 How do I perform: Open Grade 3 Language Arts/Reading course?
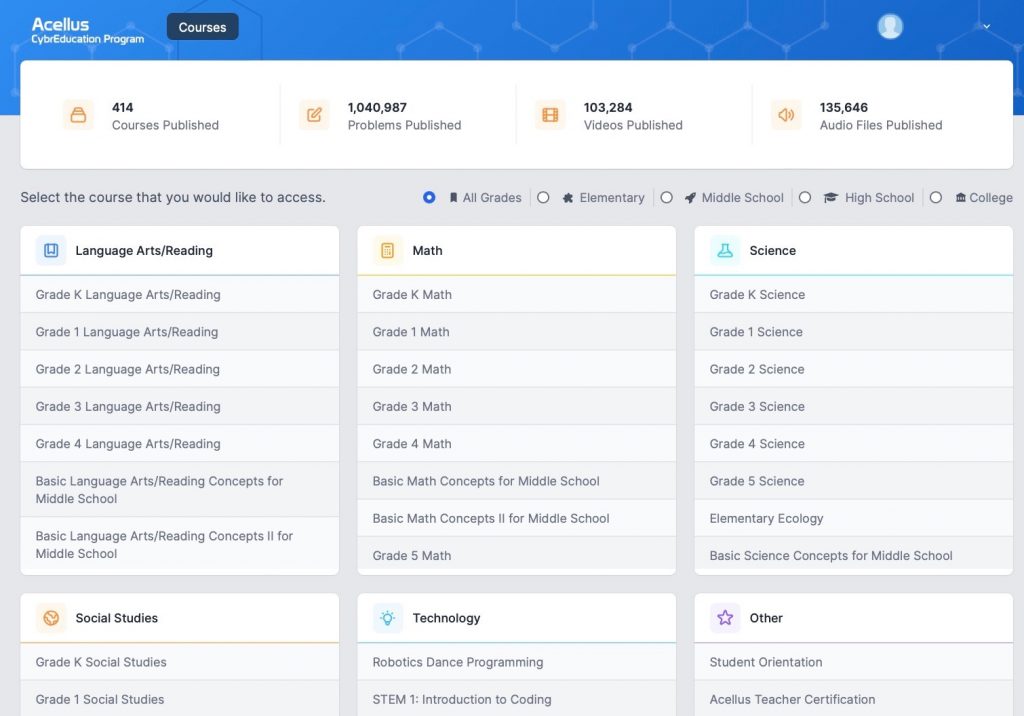[x=180, y=406]
